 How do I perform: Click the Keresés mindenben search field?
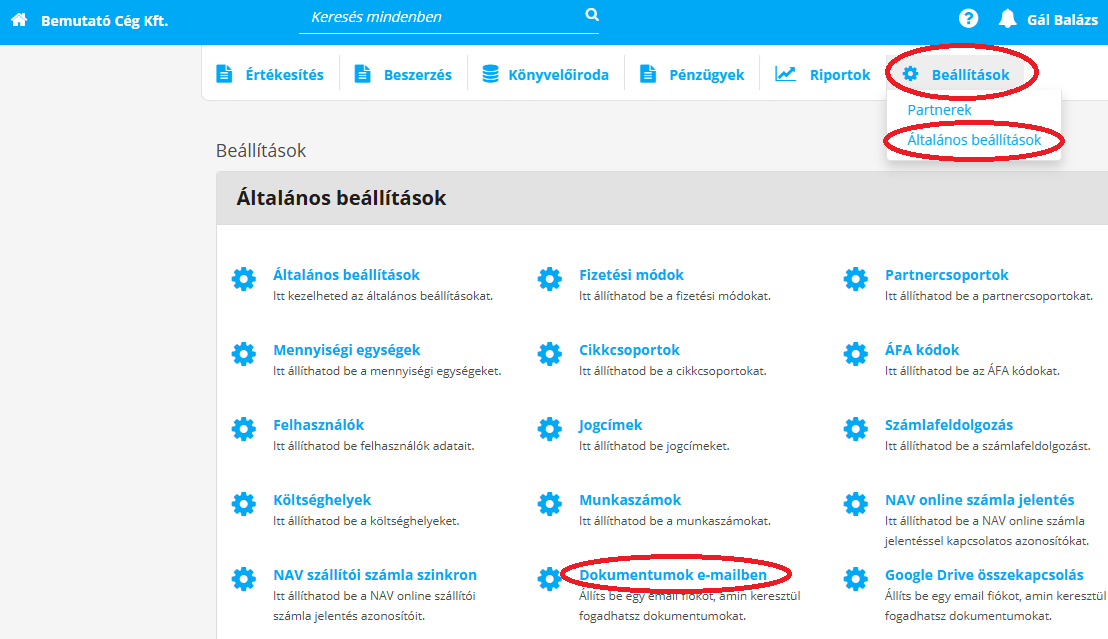pyautogui.click(x=449, y=17)
